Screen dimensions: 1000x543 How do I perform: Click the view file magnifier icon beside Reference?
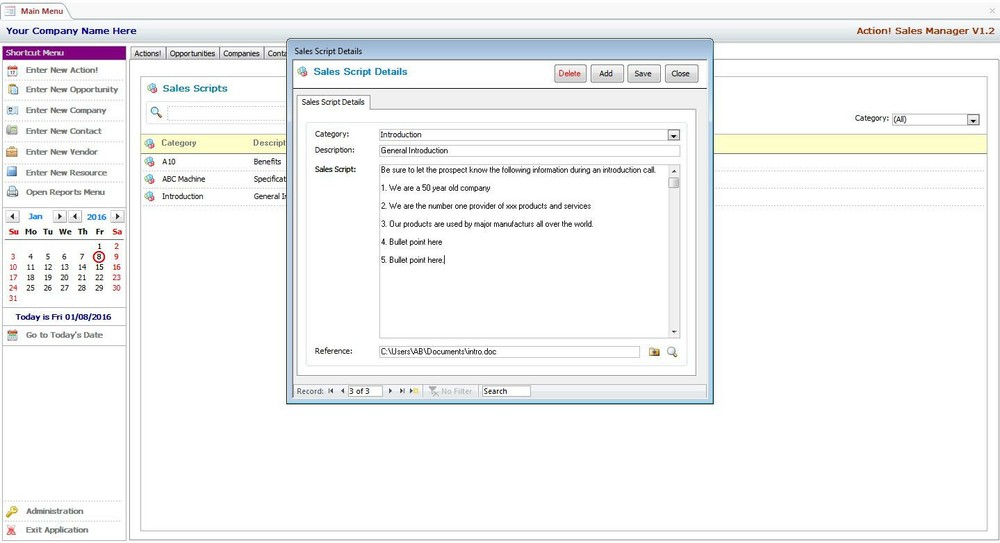[x=672, y=352]
